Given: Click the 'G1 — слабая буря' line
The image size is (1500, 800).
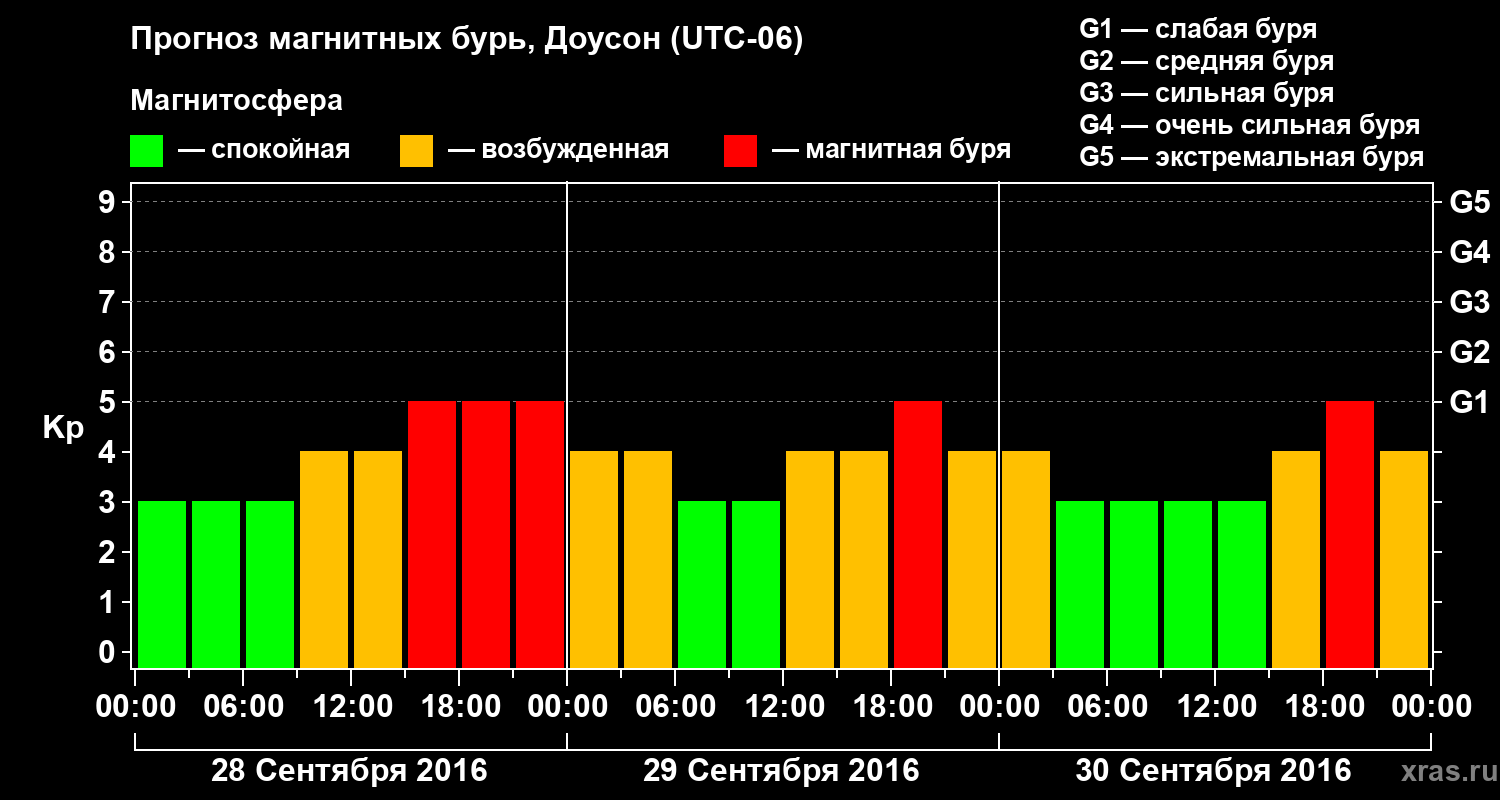Looking at the screenshot, I should 1198,29.
